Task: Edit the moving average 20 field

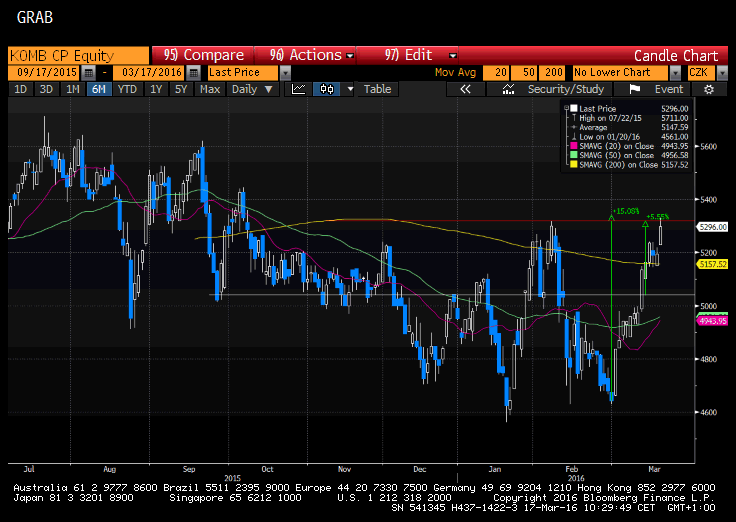Action: [x=496, y=73]
